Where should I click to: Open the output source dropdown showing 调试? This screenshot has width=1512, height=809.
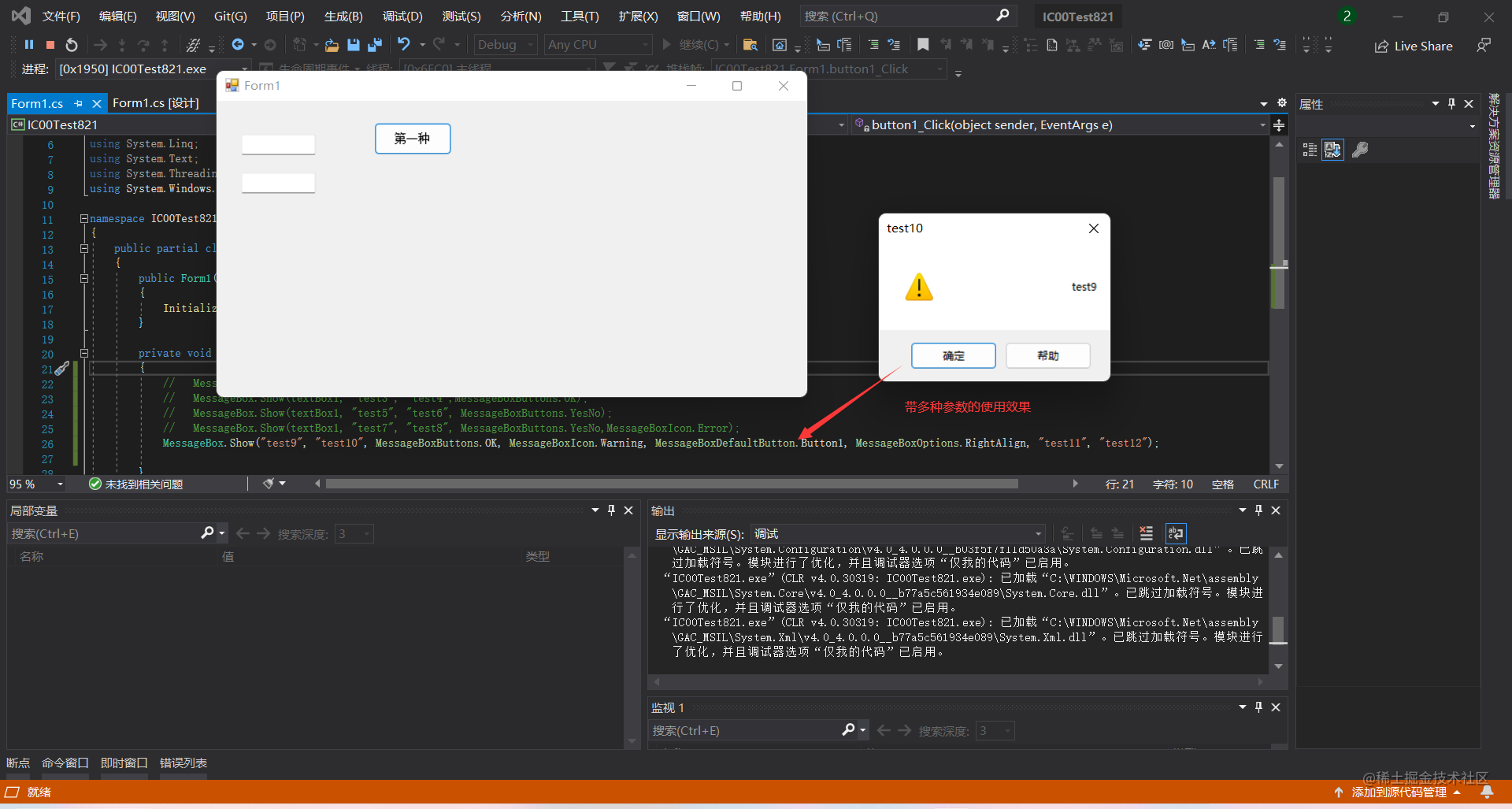(x=899, y=534)
